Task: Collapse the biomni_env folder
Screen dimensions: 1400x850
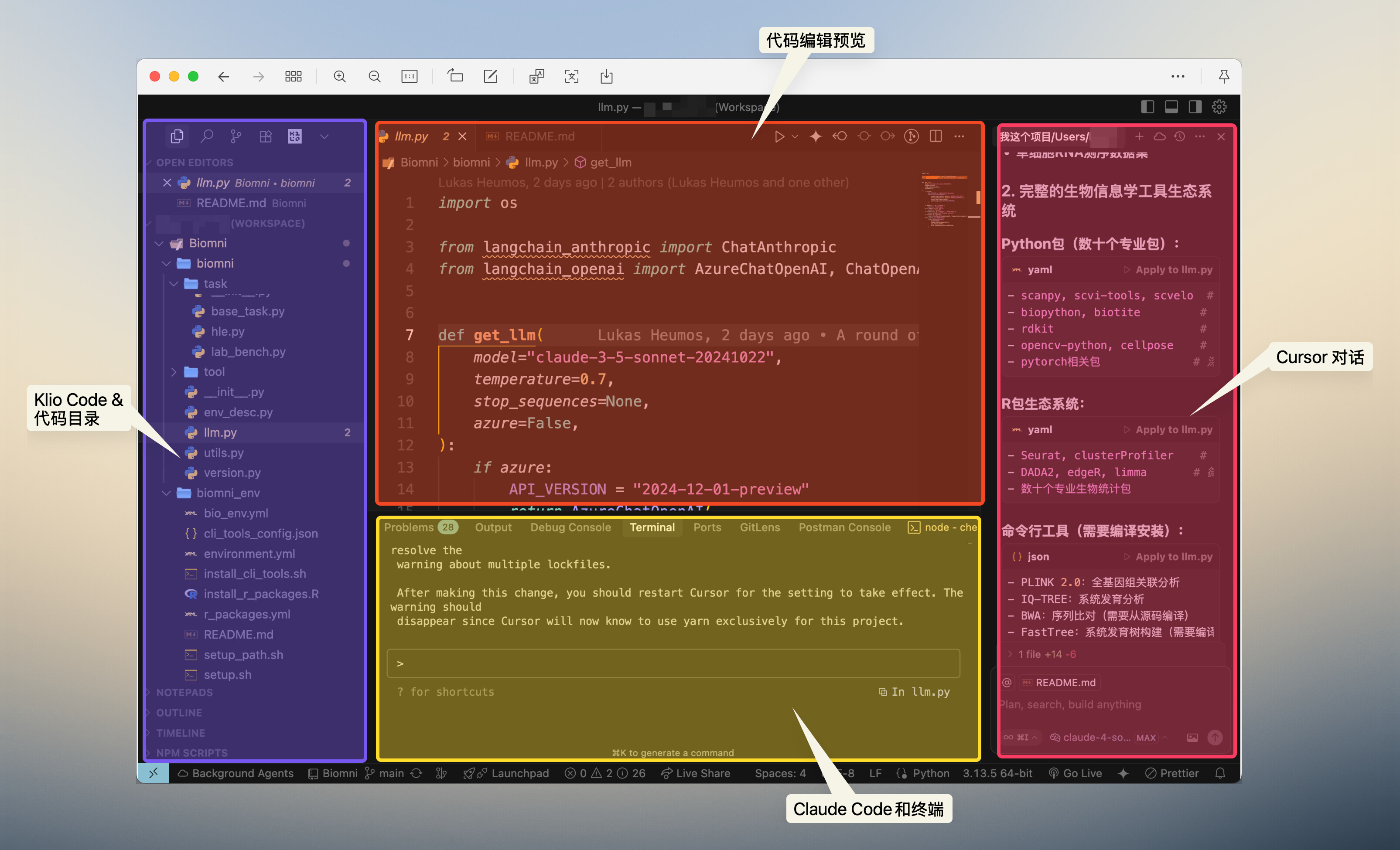Action: click(x=167, y=493)
